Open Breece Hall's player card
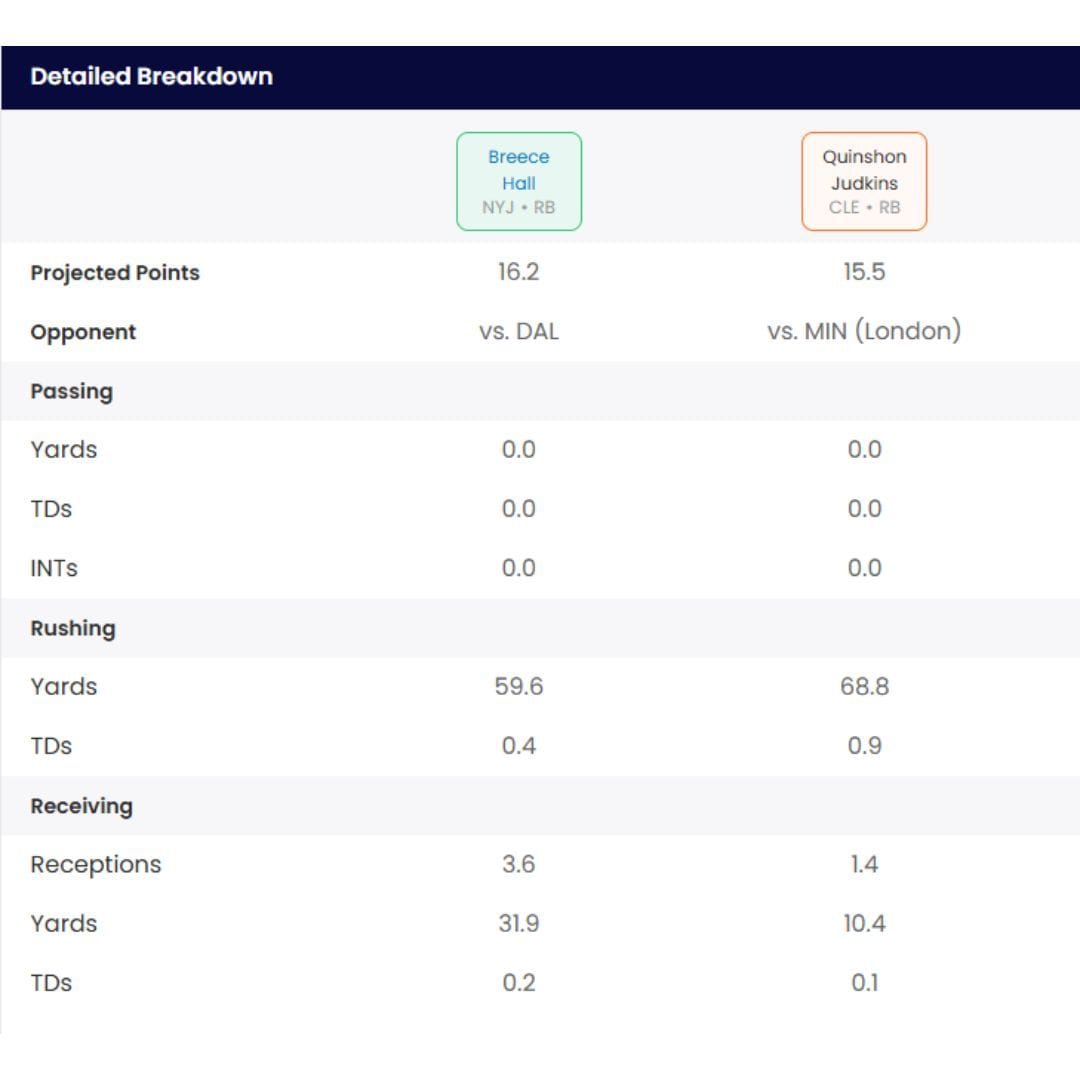The image size is (1080, 1080). (518, 181)
